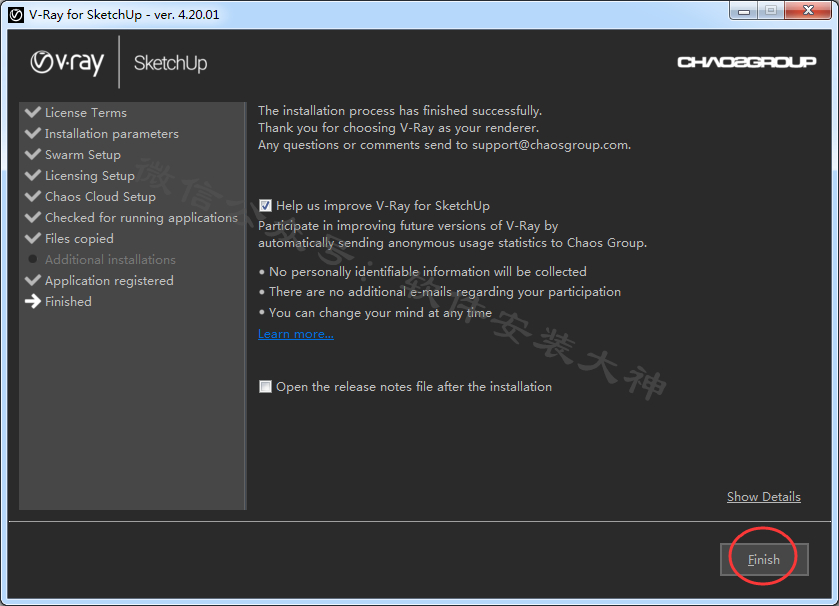Open the Learn more... link
Image resolution: width=839 pixels, height=606 pixels.
pos(296,334)
